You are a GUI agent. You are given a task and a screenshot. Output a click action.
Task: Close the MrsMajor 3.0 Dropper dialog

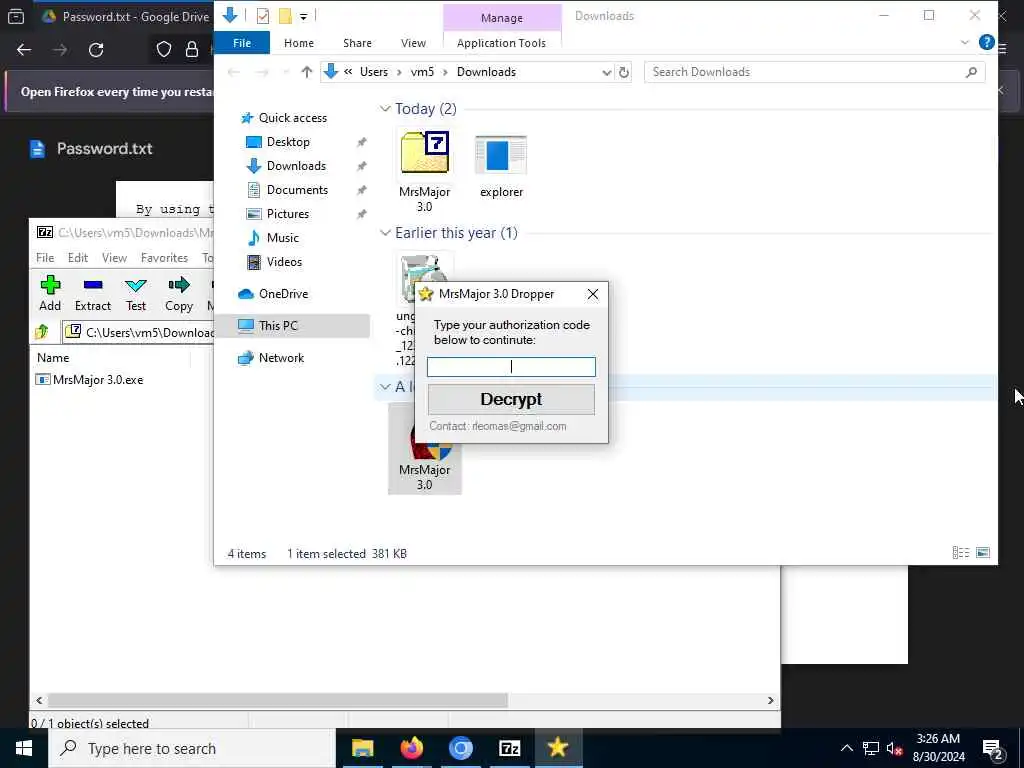tap(592, 295)
